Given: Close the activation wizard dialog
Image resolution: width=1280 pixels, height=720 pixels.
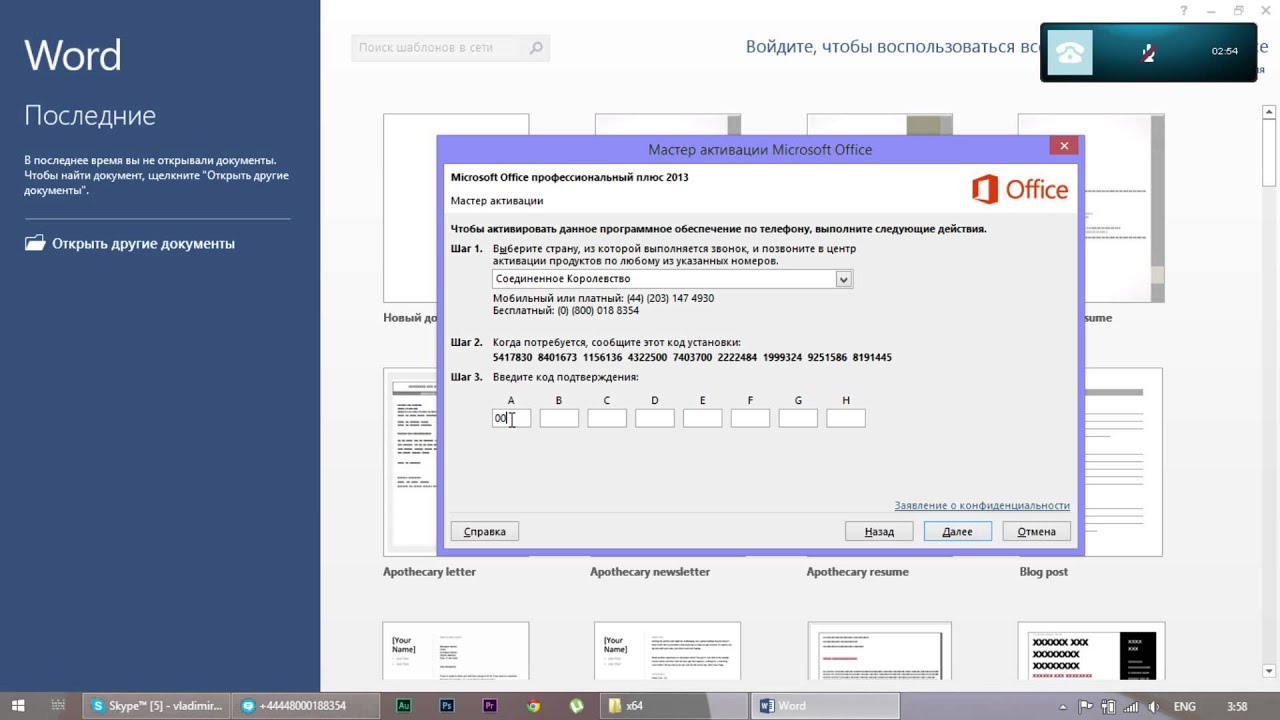Looking at the screenshot, I should click(1064, 146).
